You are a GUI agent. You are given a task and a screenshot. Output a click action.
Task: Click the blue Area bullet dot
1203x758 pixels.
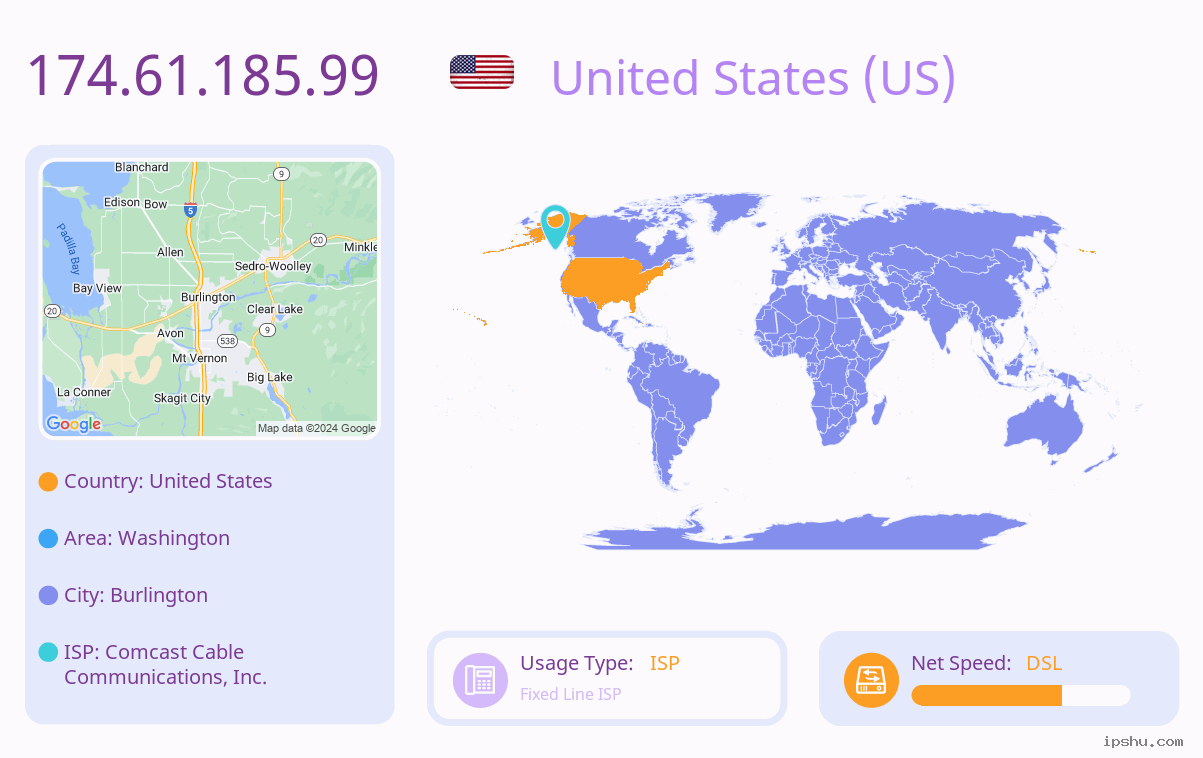pos(48,539)
